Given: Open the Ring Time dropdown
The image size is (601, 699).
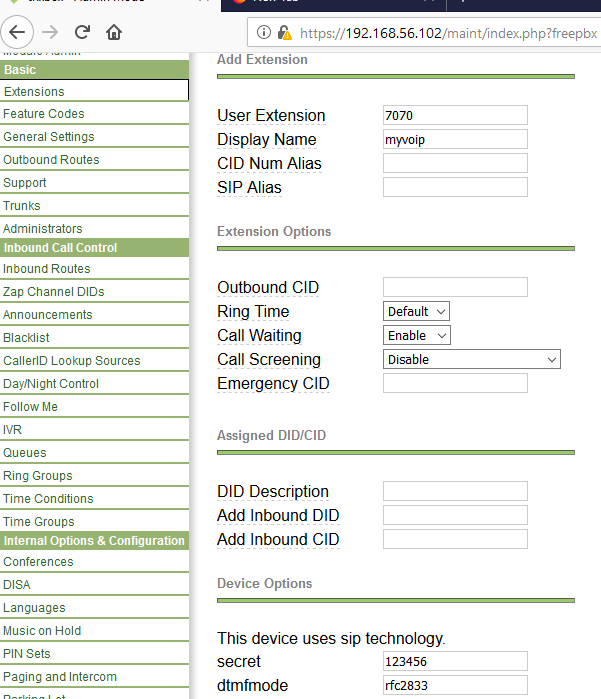Looking at the screenshot, I should pos(416,311).
